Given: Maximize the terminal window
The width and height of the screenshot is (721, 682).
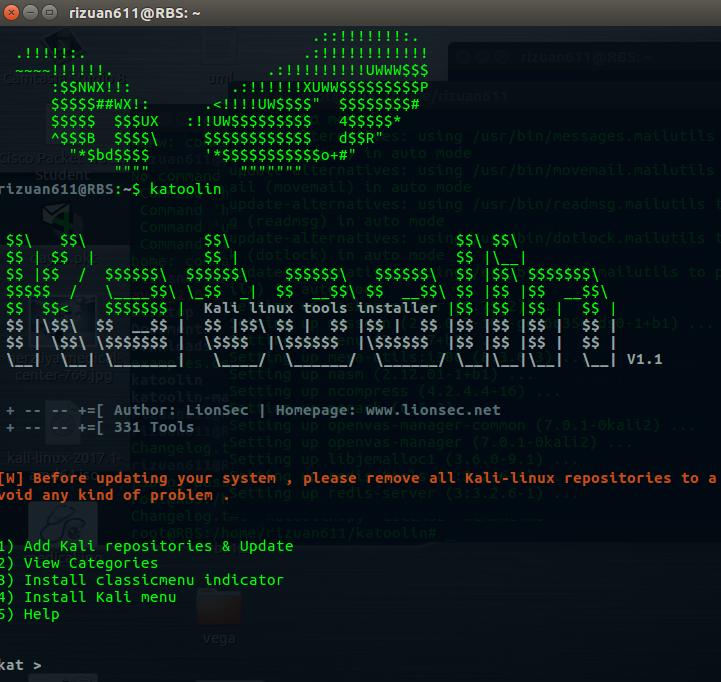Looking at the screenshot, I should click(x=49, y=12).
